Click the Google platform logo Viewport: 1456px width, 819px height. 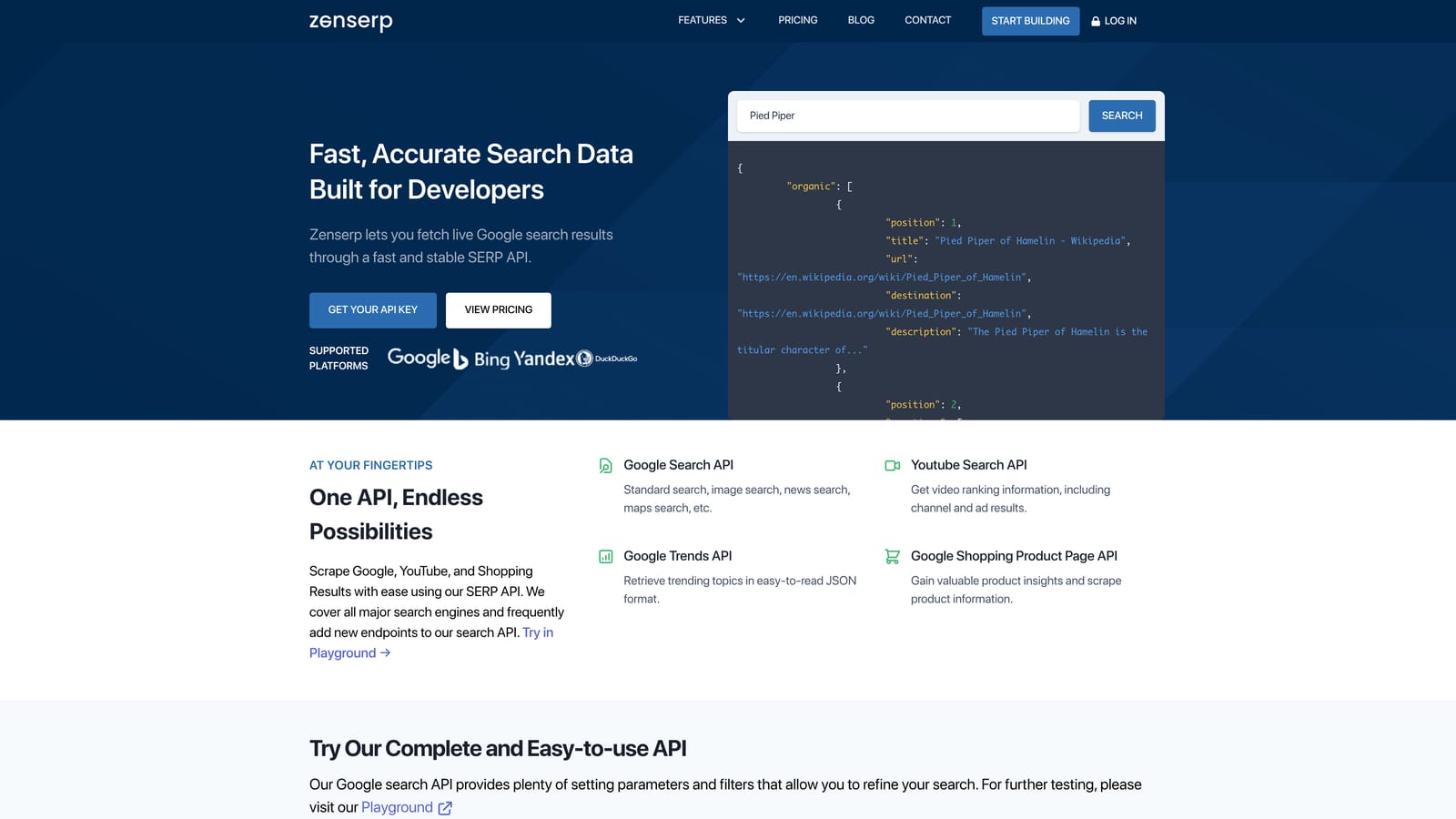(x=419, y=358)
